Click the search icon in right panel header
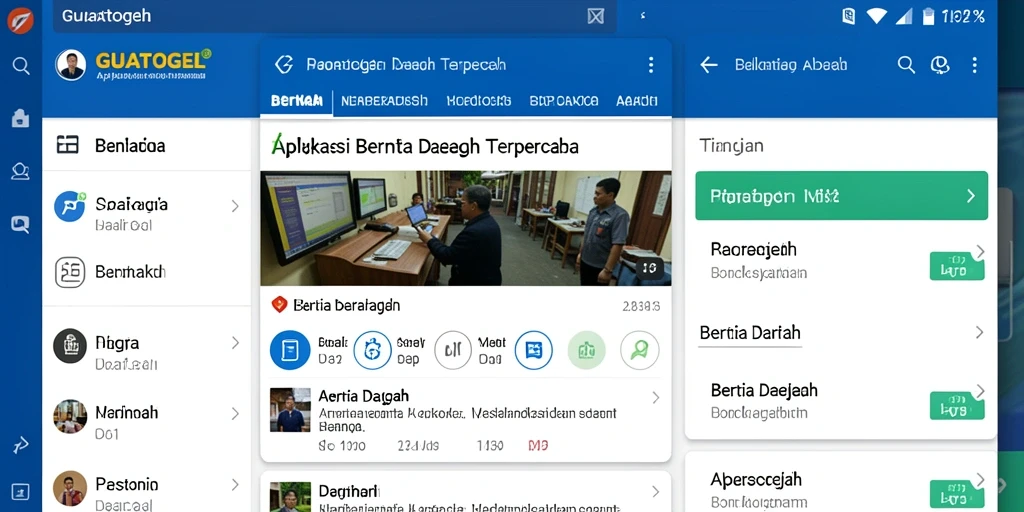The height and width of the screenshot is (512, 1024). (x=906, y=65)
